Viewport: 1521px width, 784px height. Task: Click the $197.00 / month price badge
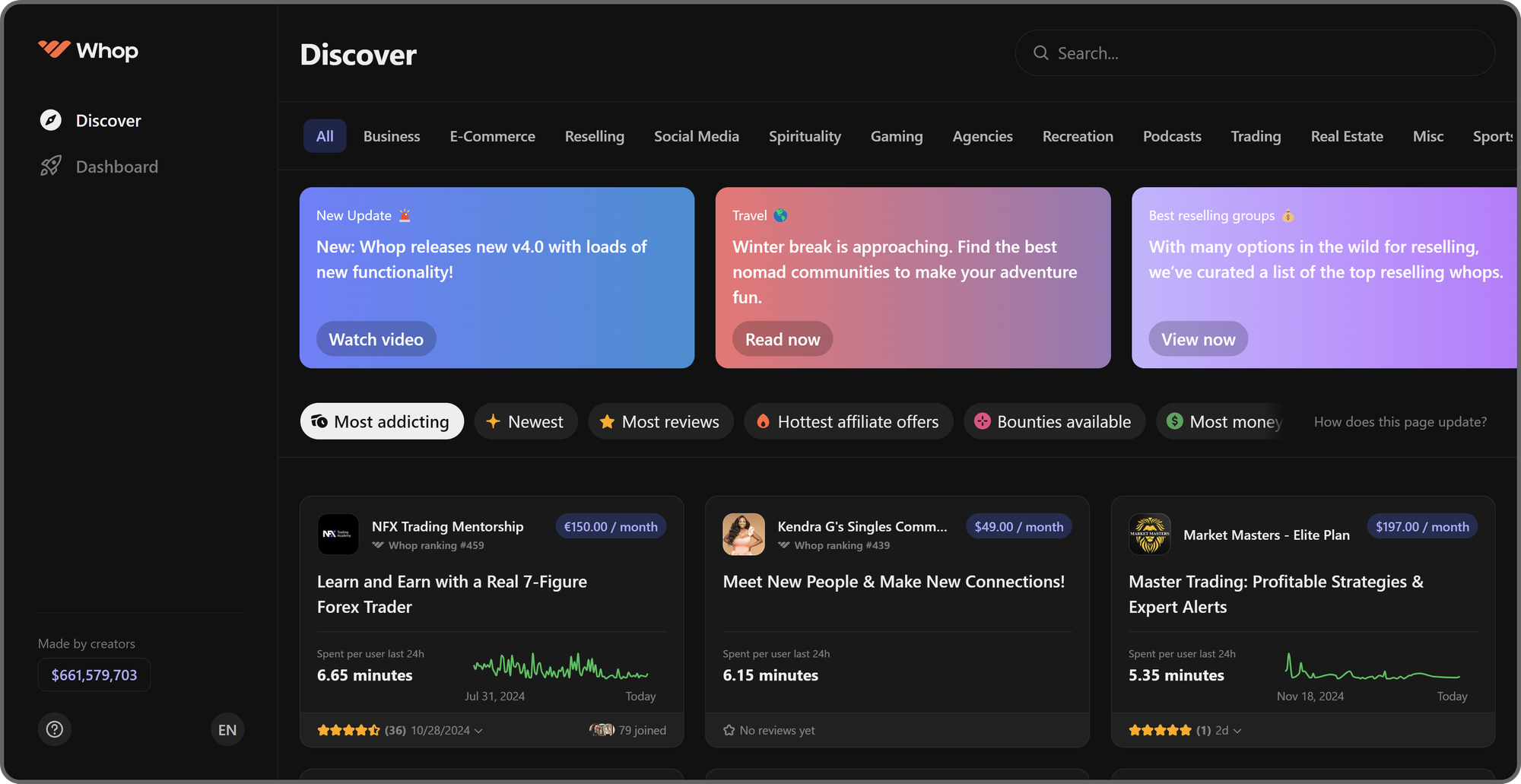(x=1422, y=526)
